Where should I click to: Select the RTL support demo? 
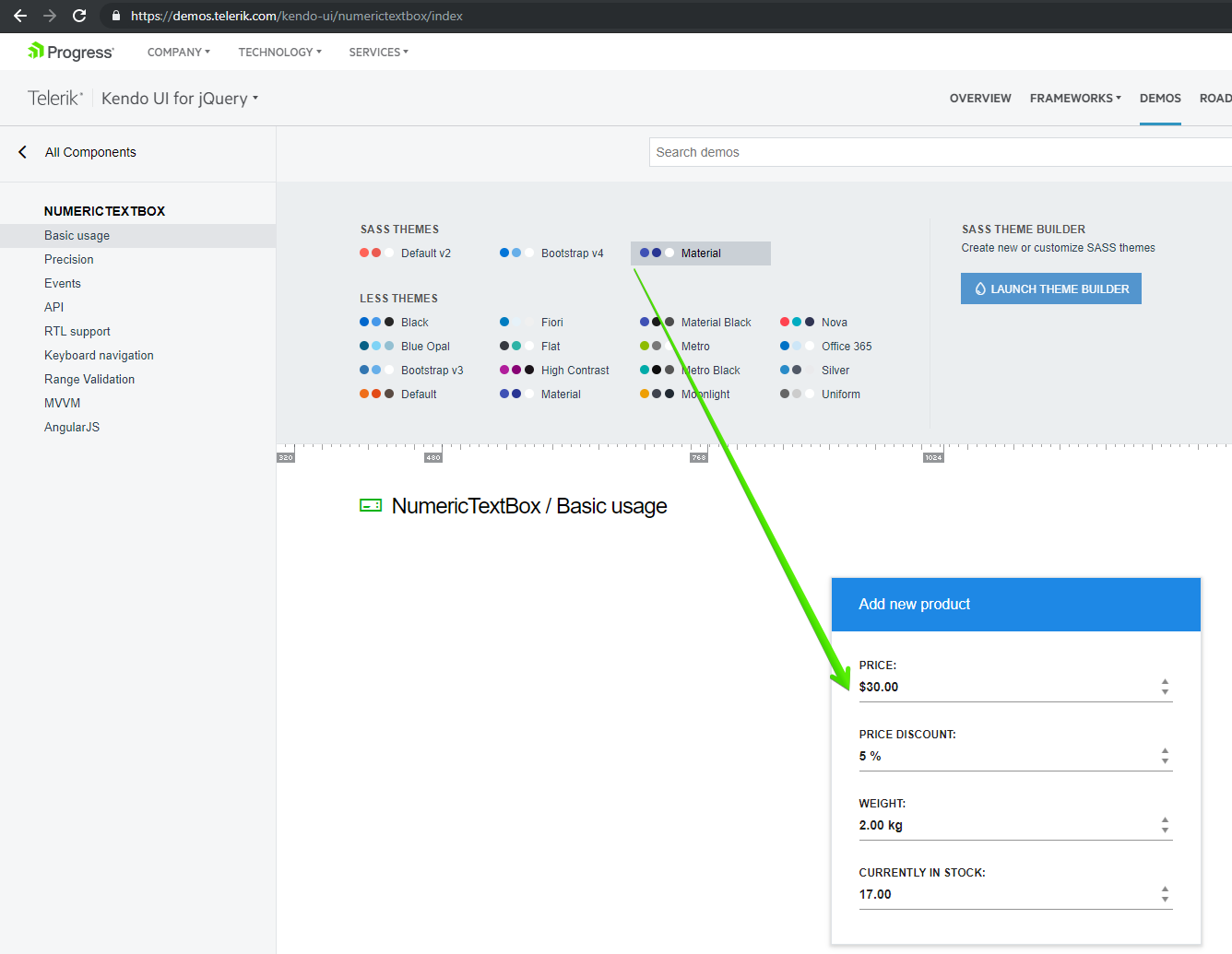coord(77,332)
